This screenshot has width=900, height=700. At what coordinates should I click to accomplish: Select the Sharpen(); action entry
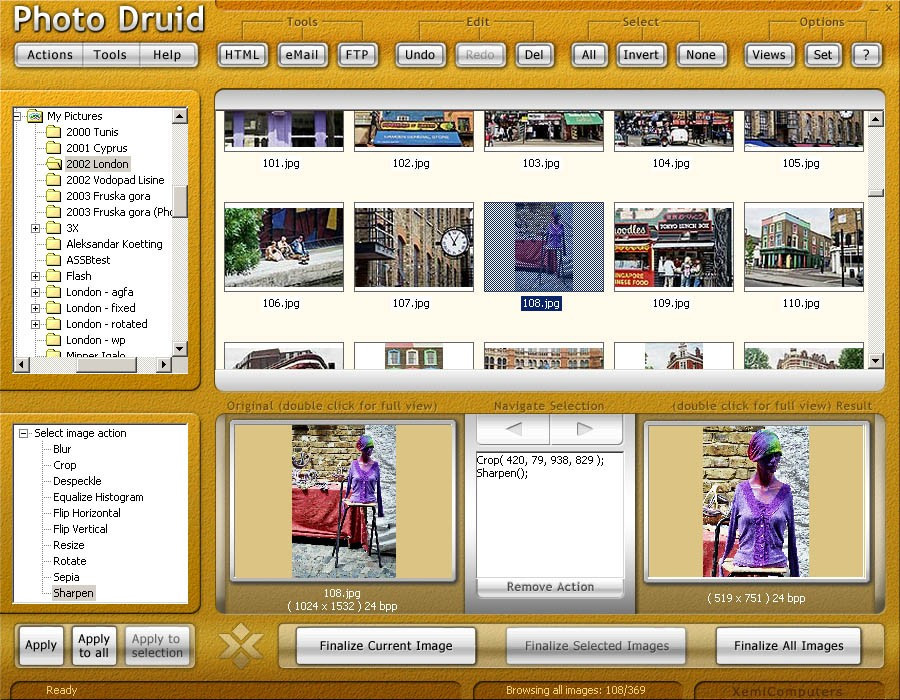[x=502, y=473]
